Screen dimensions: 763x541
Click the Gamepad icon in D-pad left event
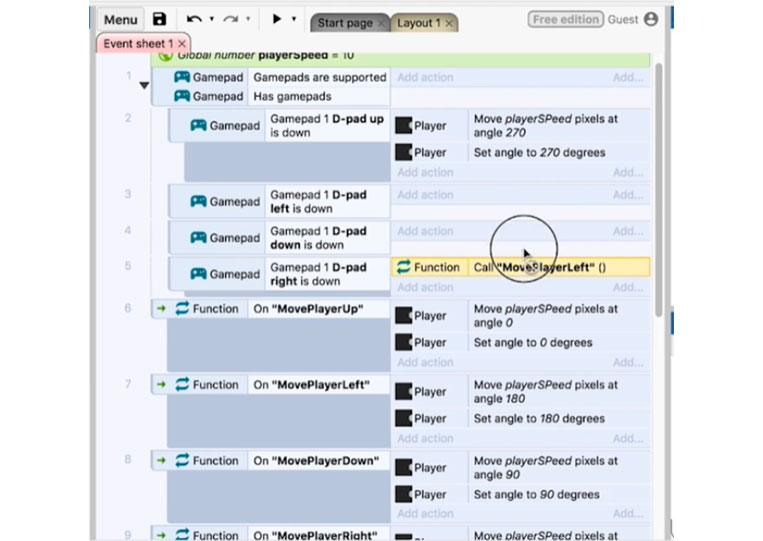tap(198, 201)
